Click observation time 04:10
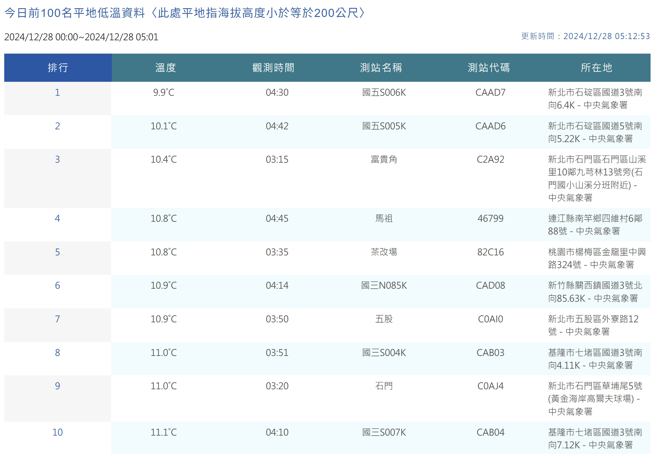Image resolution: width=656 pixels, height=454 pixels. (277, 432)
